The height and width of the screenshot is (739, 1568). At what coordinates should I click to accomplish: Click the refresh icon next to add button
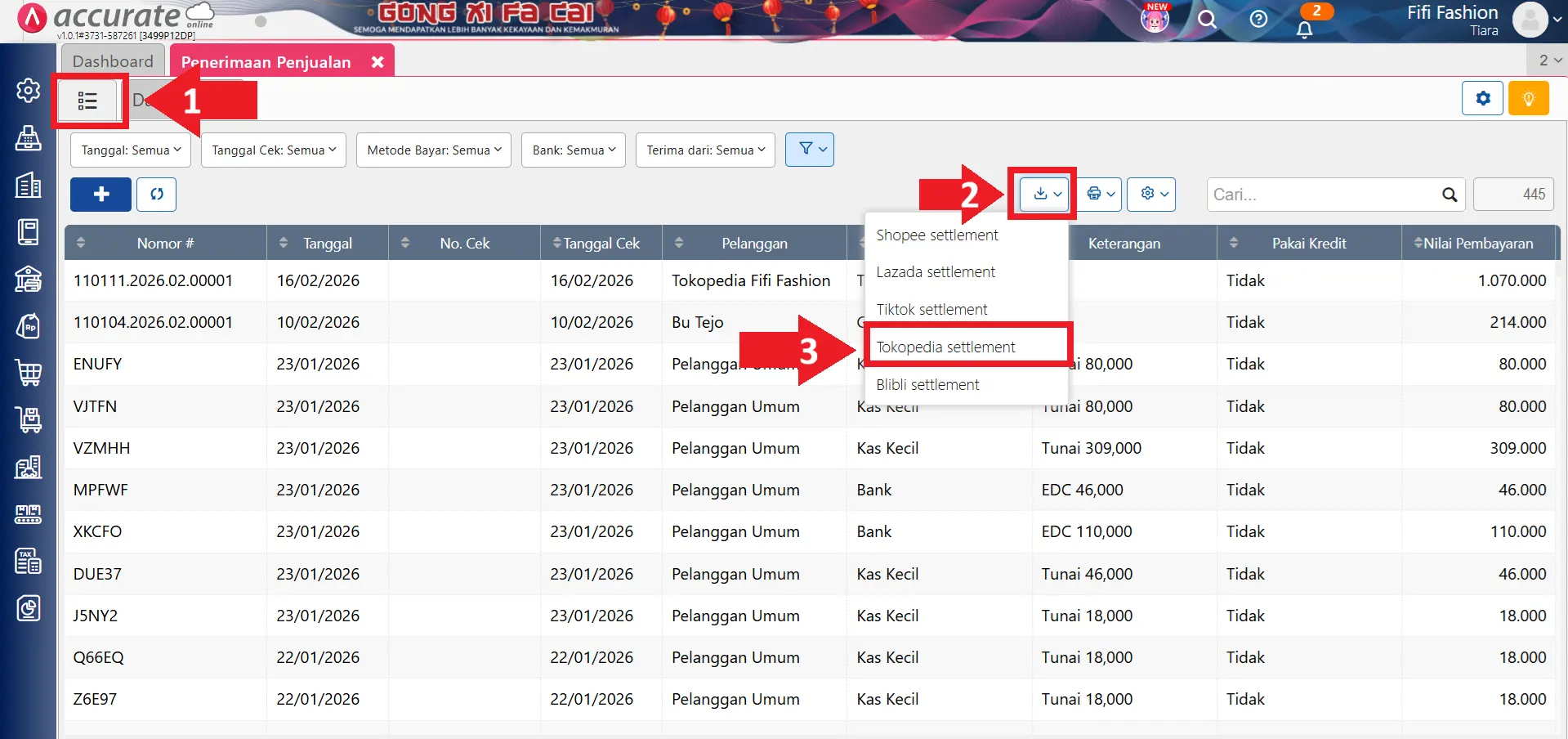click(x=156, y=195)
